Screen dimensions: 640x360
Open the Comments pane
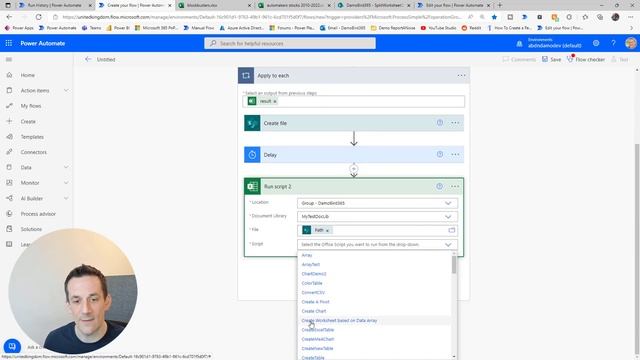(x=519, y=59)
